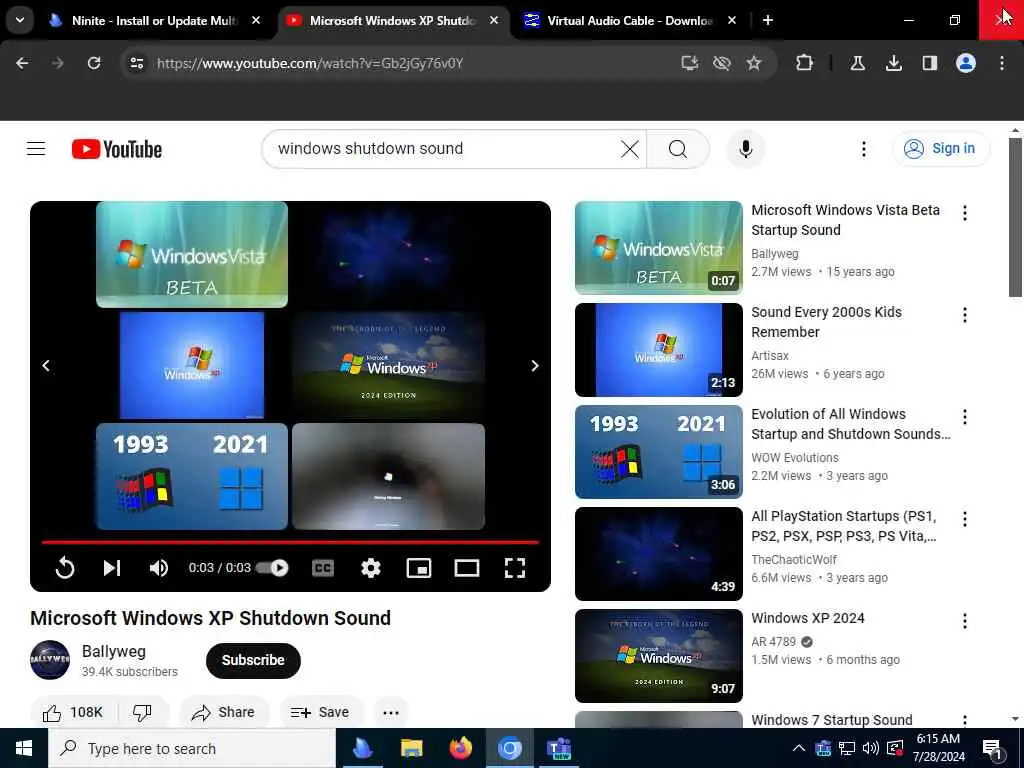Screen dimensions: 1024x768
Task: Share the video
Action: click(x=223, y=712)
